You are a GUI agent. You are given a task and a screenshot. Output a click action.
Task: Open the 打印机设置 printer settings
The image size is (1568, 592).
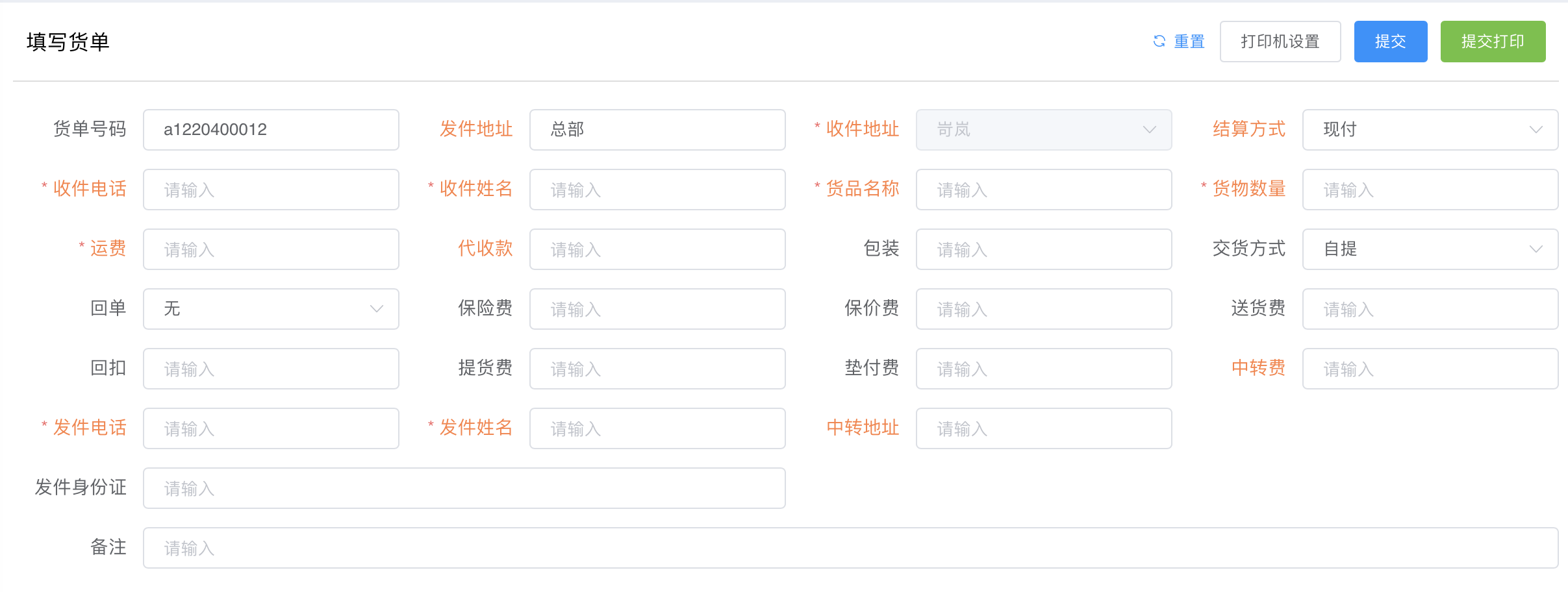pos(1280,42)
